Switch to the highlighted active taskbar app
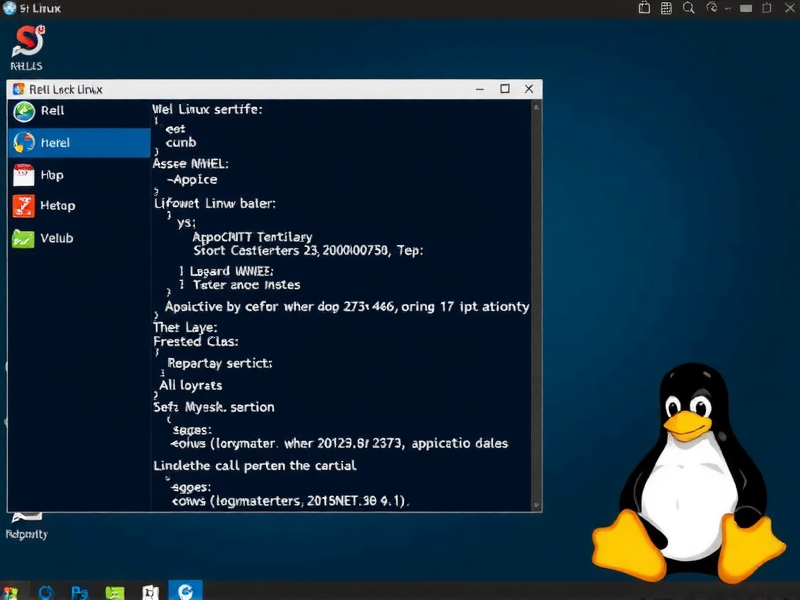 pyautogui.click(x=185, y=591)
